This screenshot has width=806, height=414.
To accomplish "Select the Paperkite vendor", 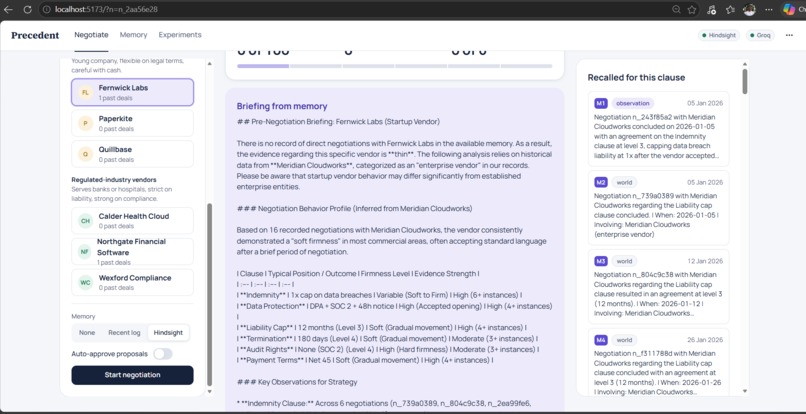I will (x=133, y=123).
